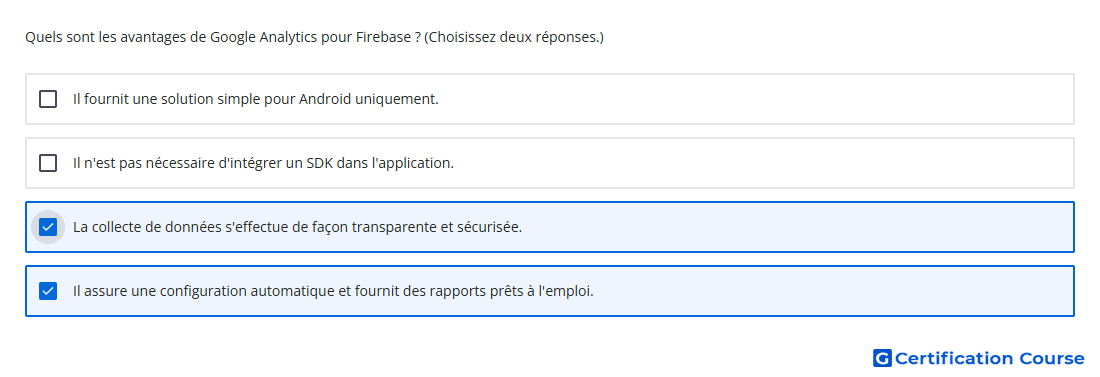
Task: Uncheck the data collection transparente checkbox
Action: [x=48, y=227]
